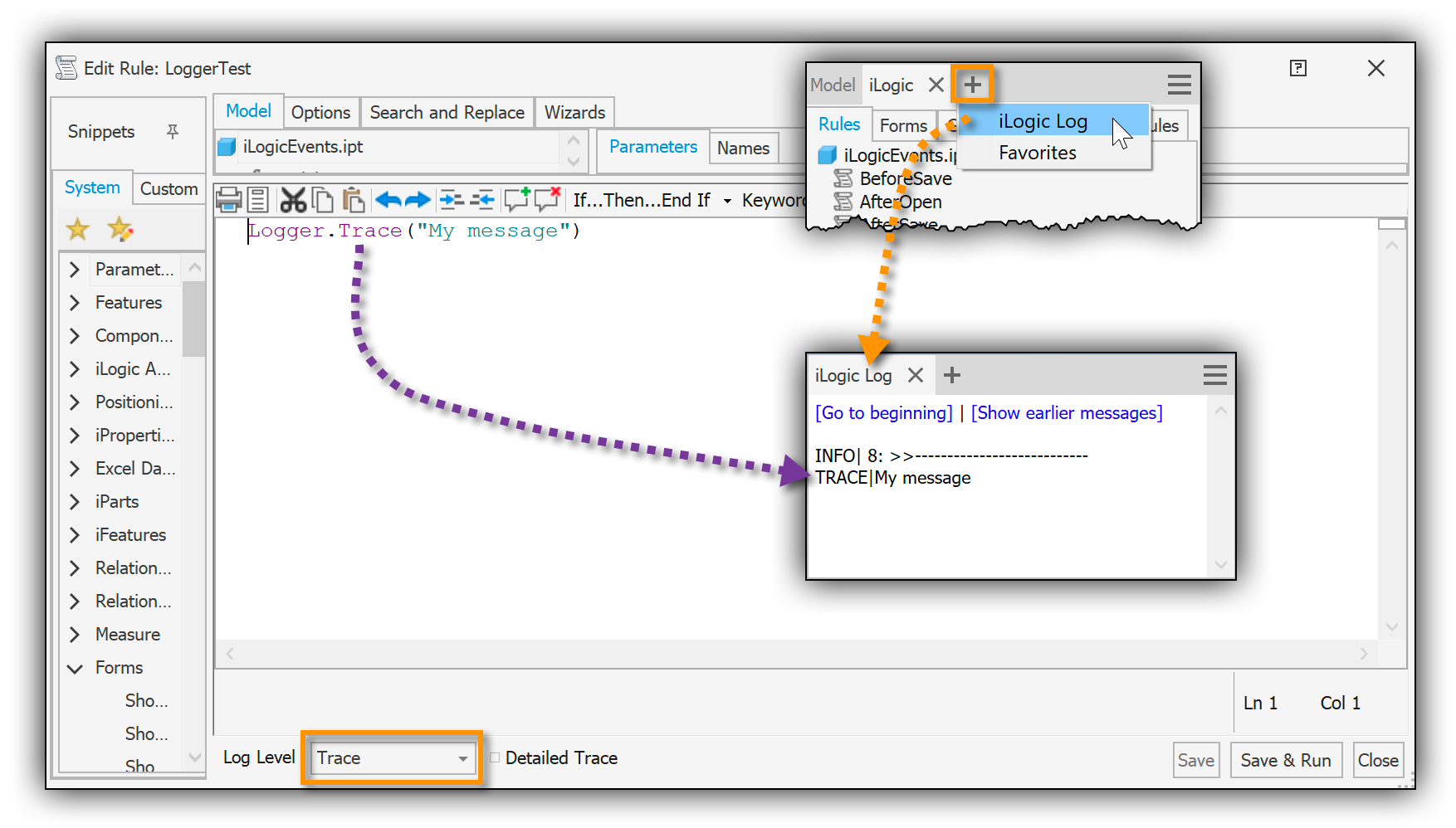Click the Save button

coord(1195,760)
